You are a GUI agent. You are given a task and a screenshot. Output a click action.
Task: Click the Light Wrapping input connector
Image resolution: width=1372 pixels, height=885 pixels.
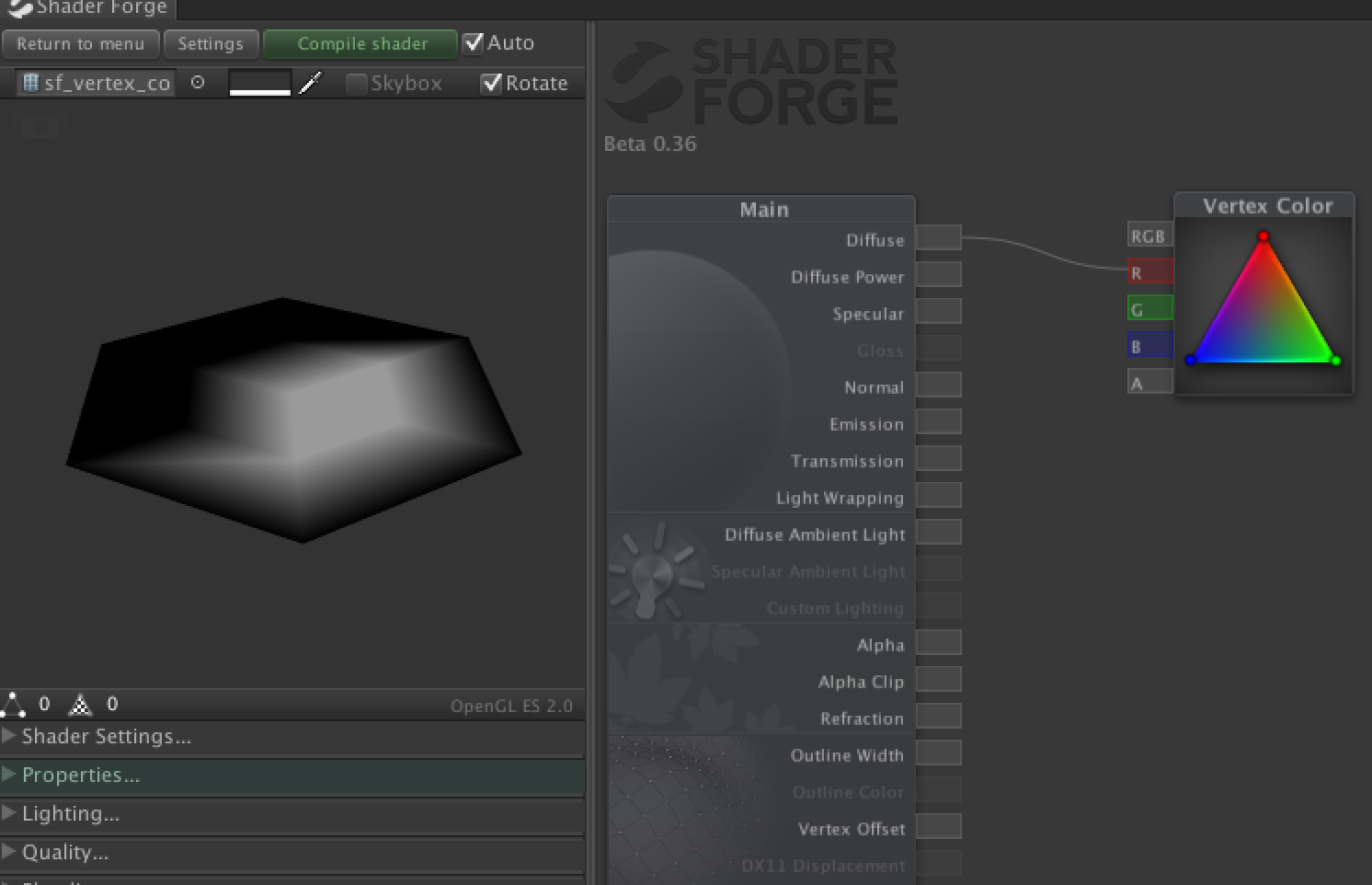click(x=939, y=496)
